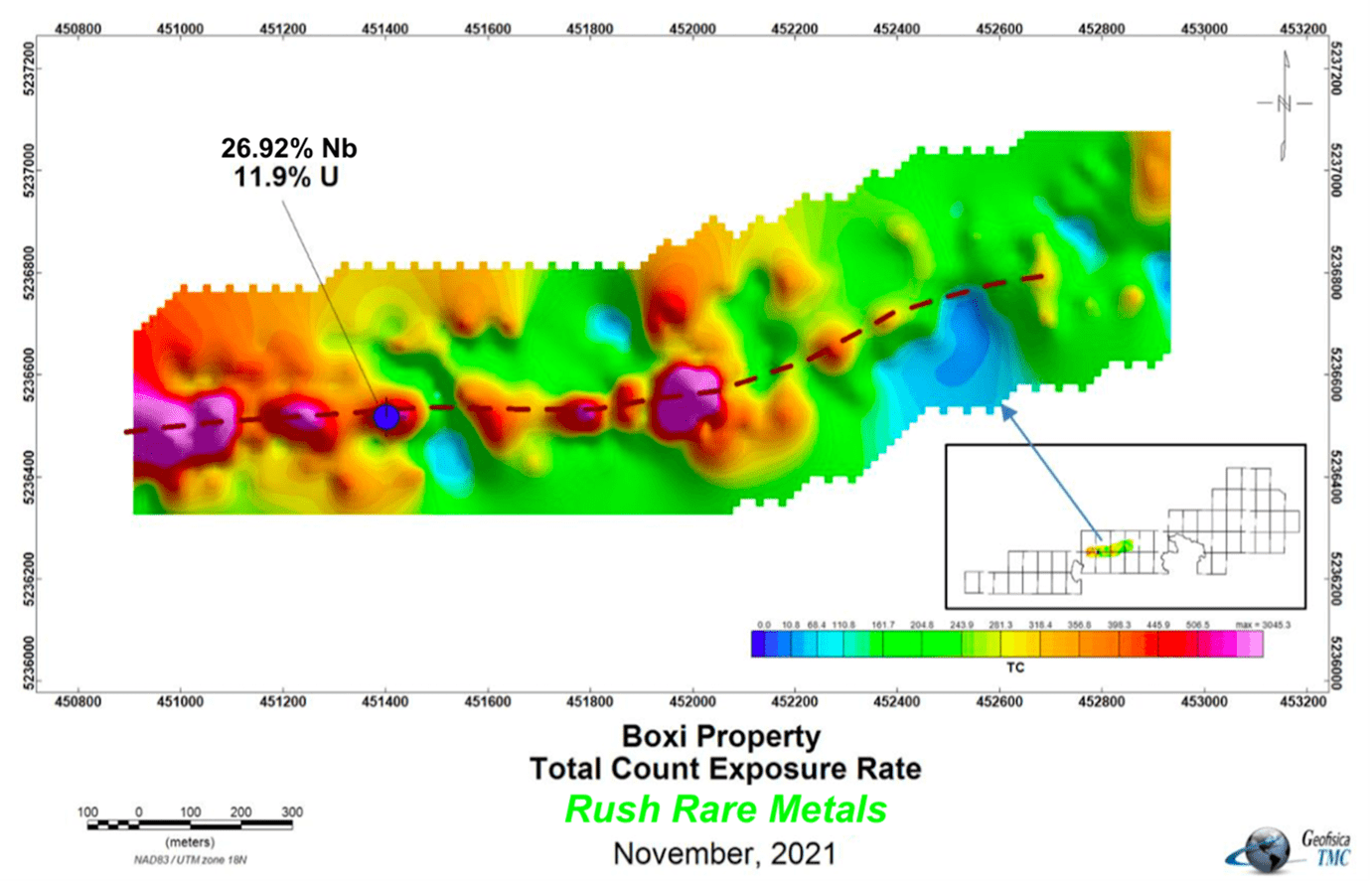The image size is (1372, 883).
Task: Click the 506.5 value on the color legend
Action: click(1196, 625)
